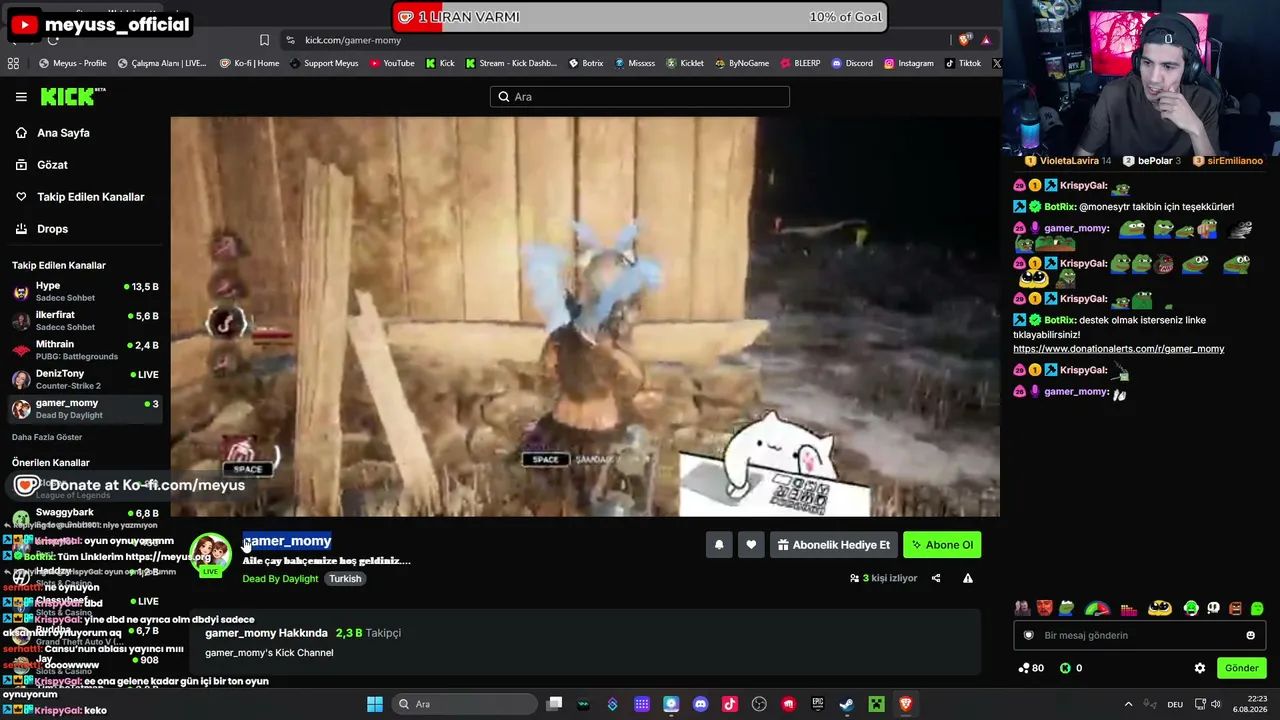Open the Swaggybark recommended channel
The image size is (1280, 720).
point(85,517)
